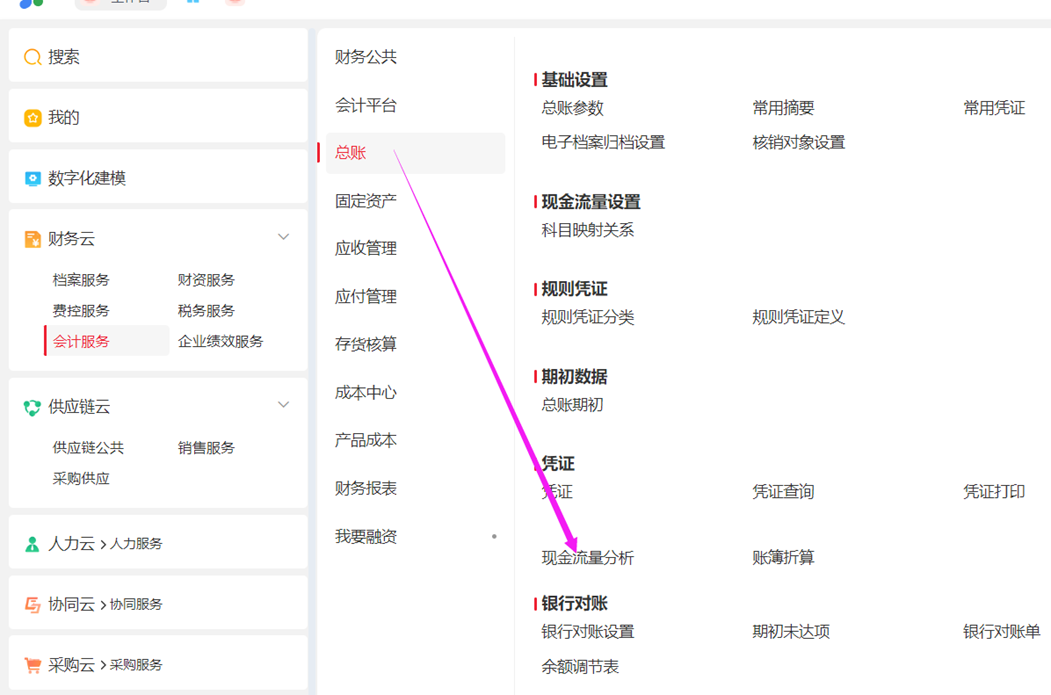
Task: Open 规则凭证定义
Action: tap(798, 317)
